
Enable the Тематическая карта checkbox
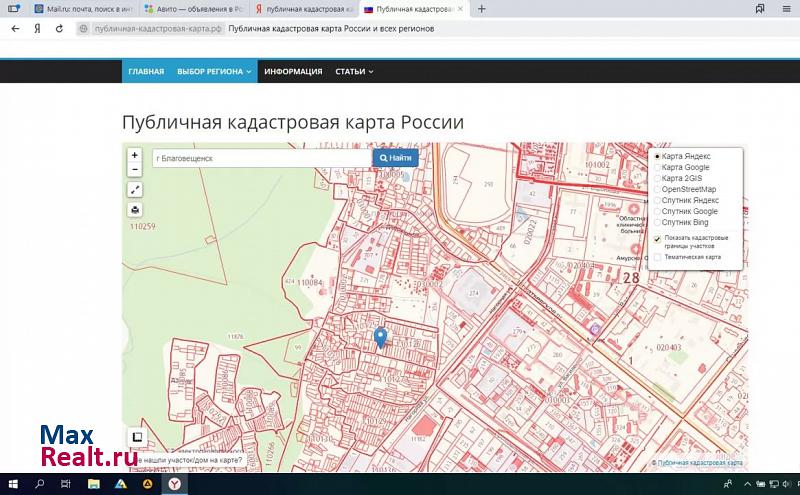click(657, 257)
